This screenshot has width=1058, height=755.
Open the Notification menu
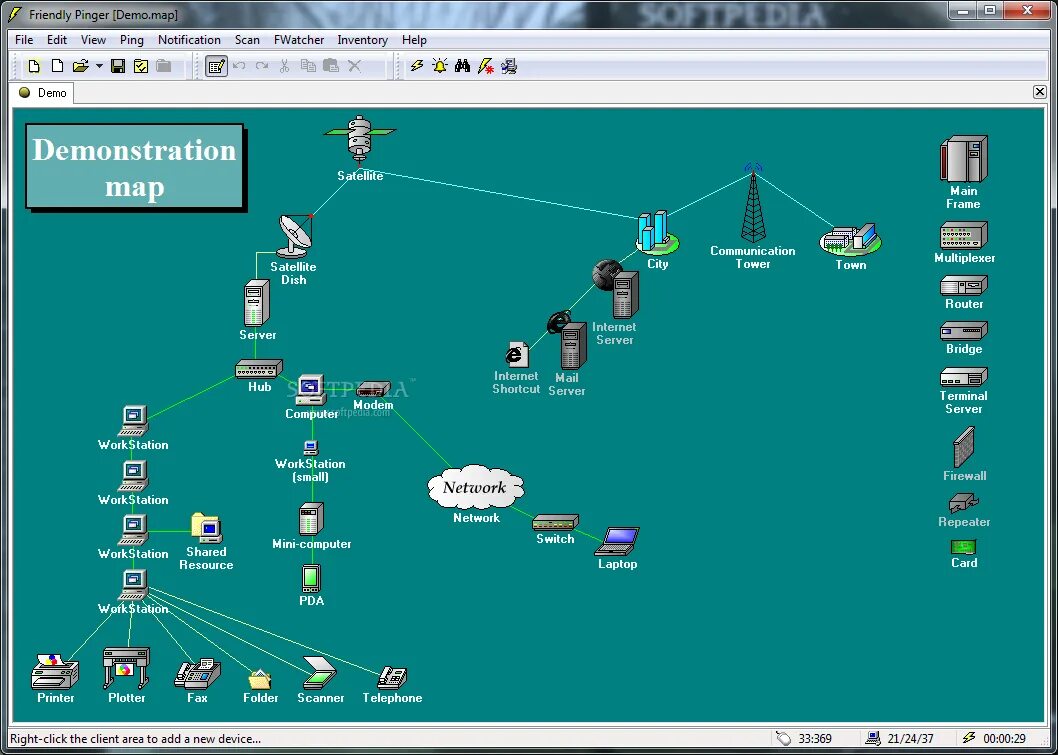pos(189,40)
